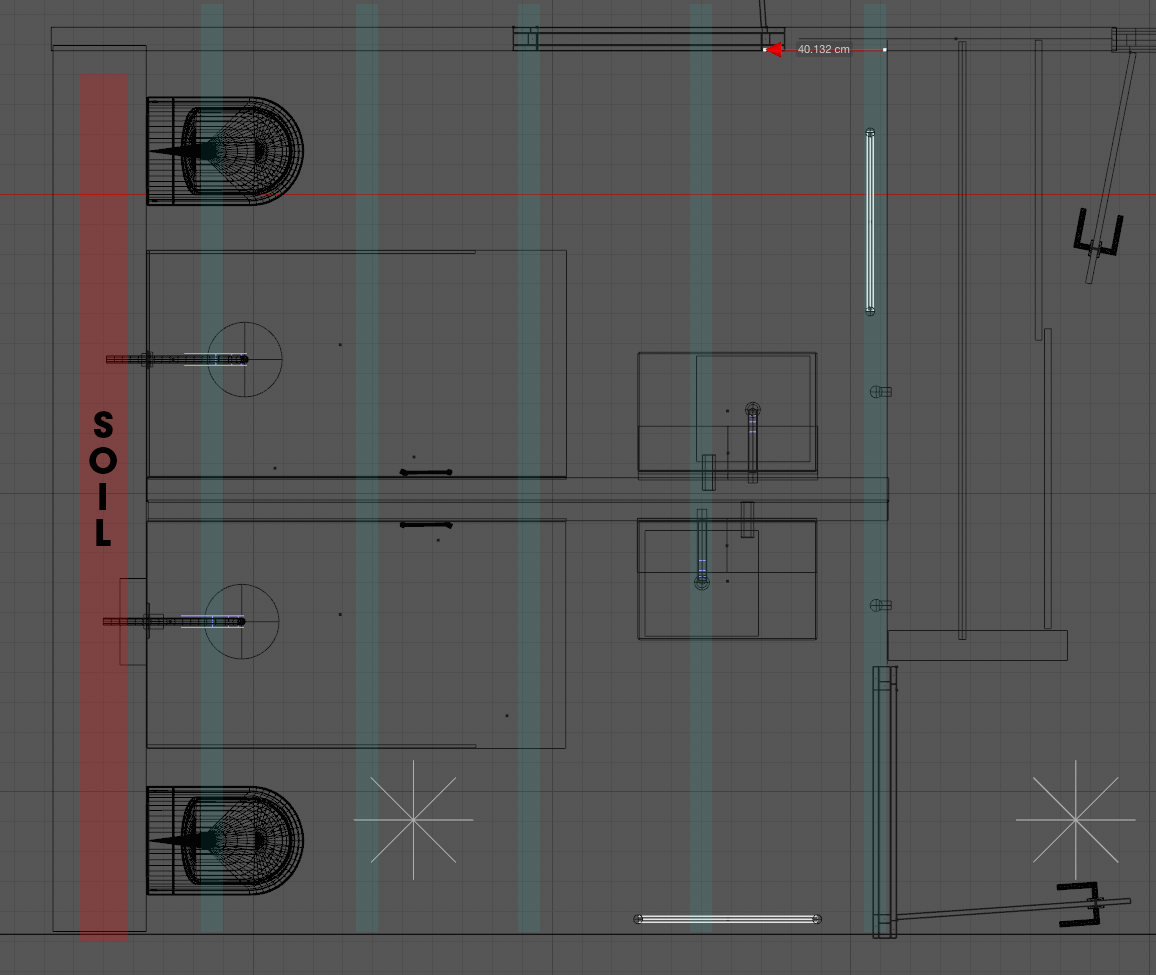Screen dimensions: 1156x975
Task: Click the letter S in SOIL text
Action: [x=103, y=425]
